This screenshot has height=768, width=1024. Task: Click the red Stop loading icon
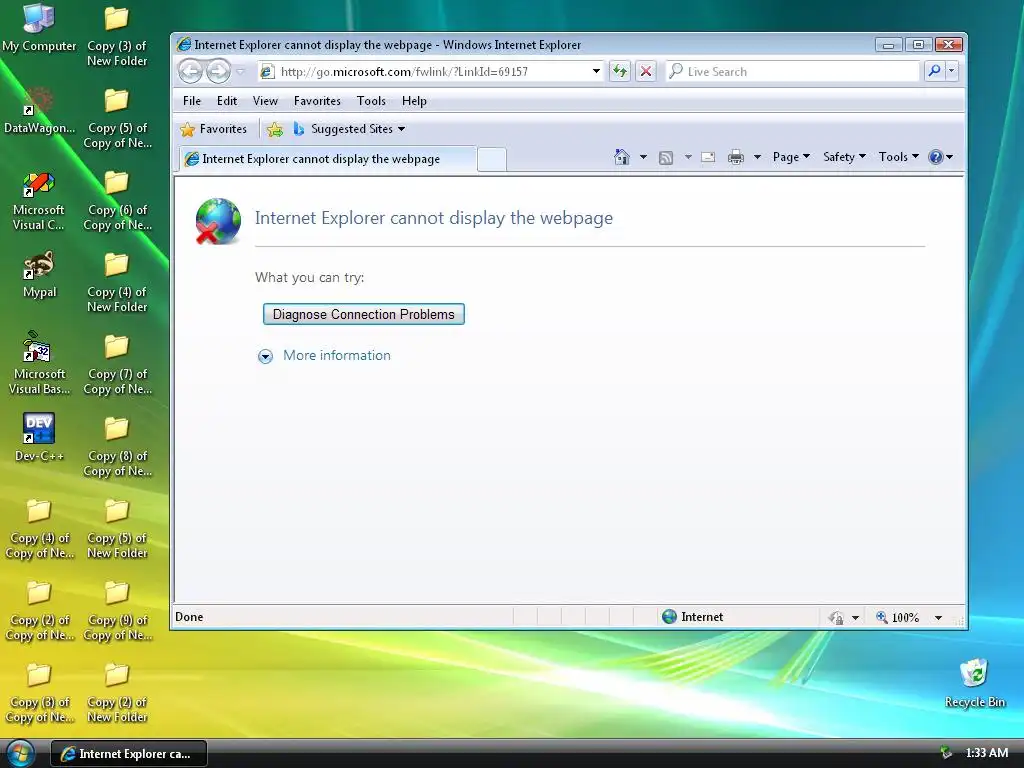[x=646, y=71]
